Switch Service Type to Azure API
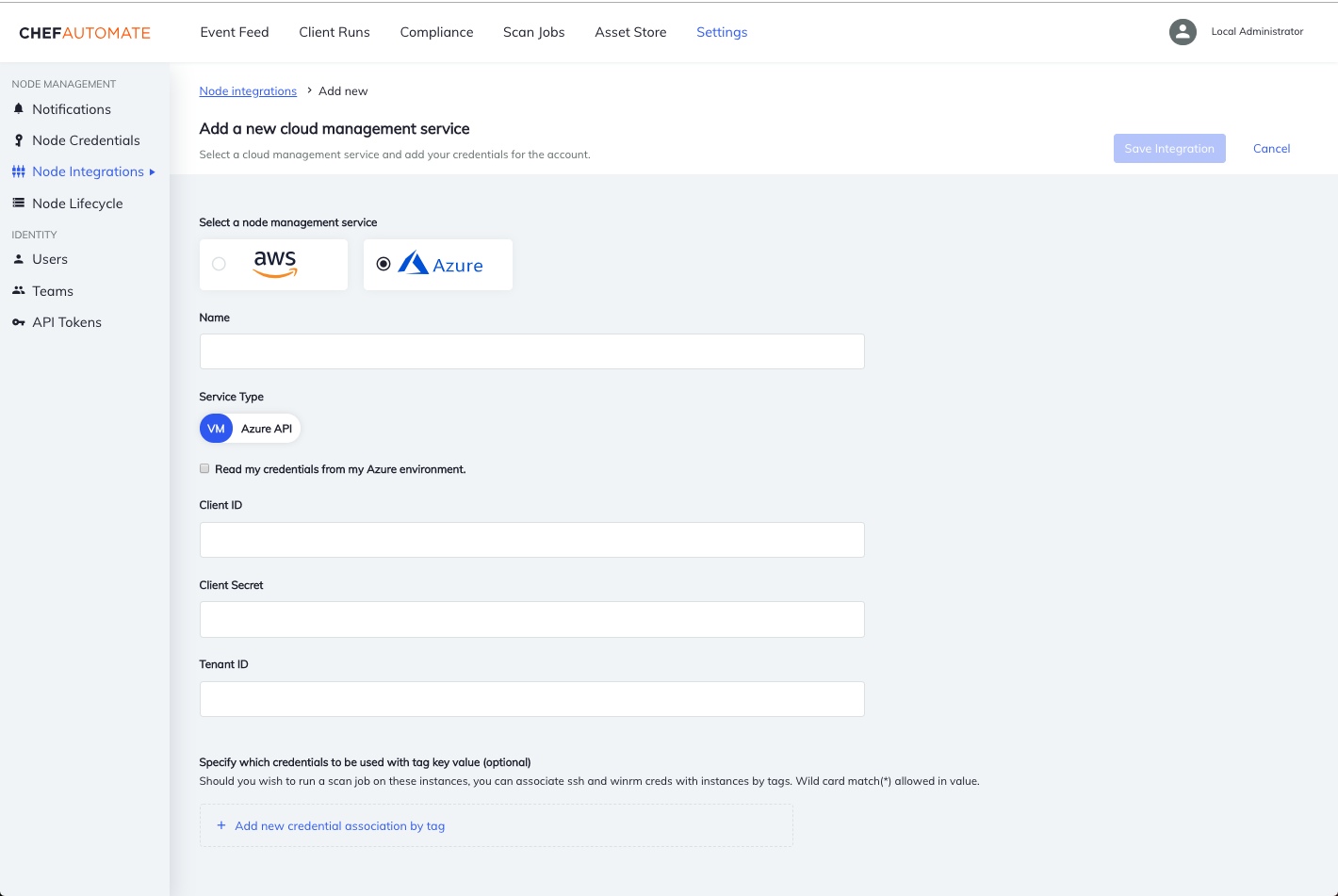This screenshot has height=896, width=1338. [x=265, y=428]
